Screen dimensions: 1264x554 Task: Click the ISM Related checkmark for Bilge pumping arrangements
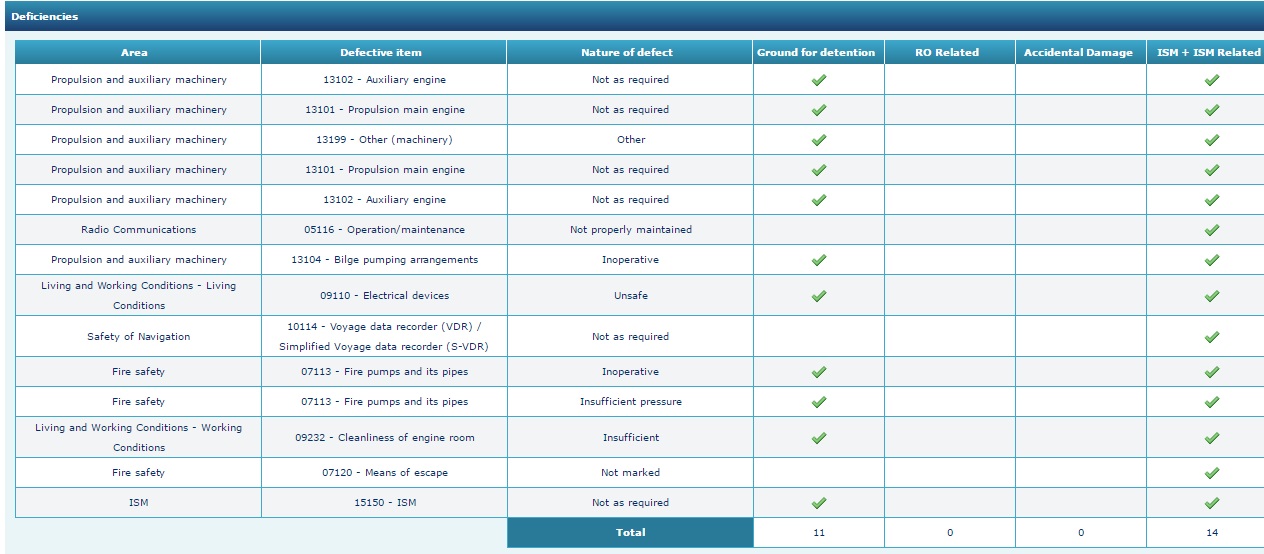1212,260
